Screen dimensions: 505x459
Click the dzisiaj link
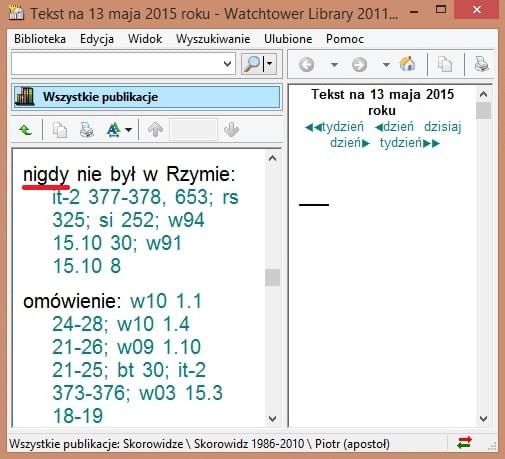click(x=443, y=127)
